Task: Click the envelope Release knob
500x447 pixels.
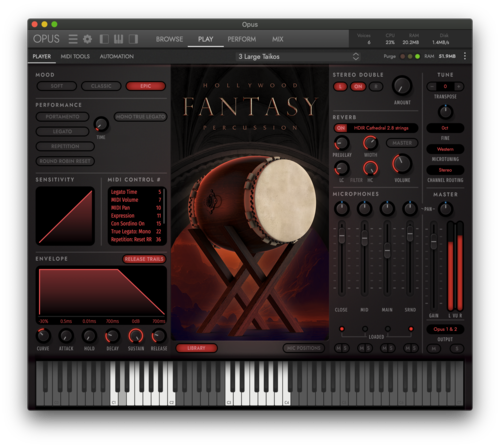Action: tap(159, 336)
